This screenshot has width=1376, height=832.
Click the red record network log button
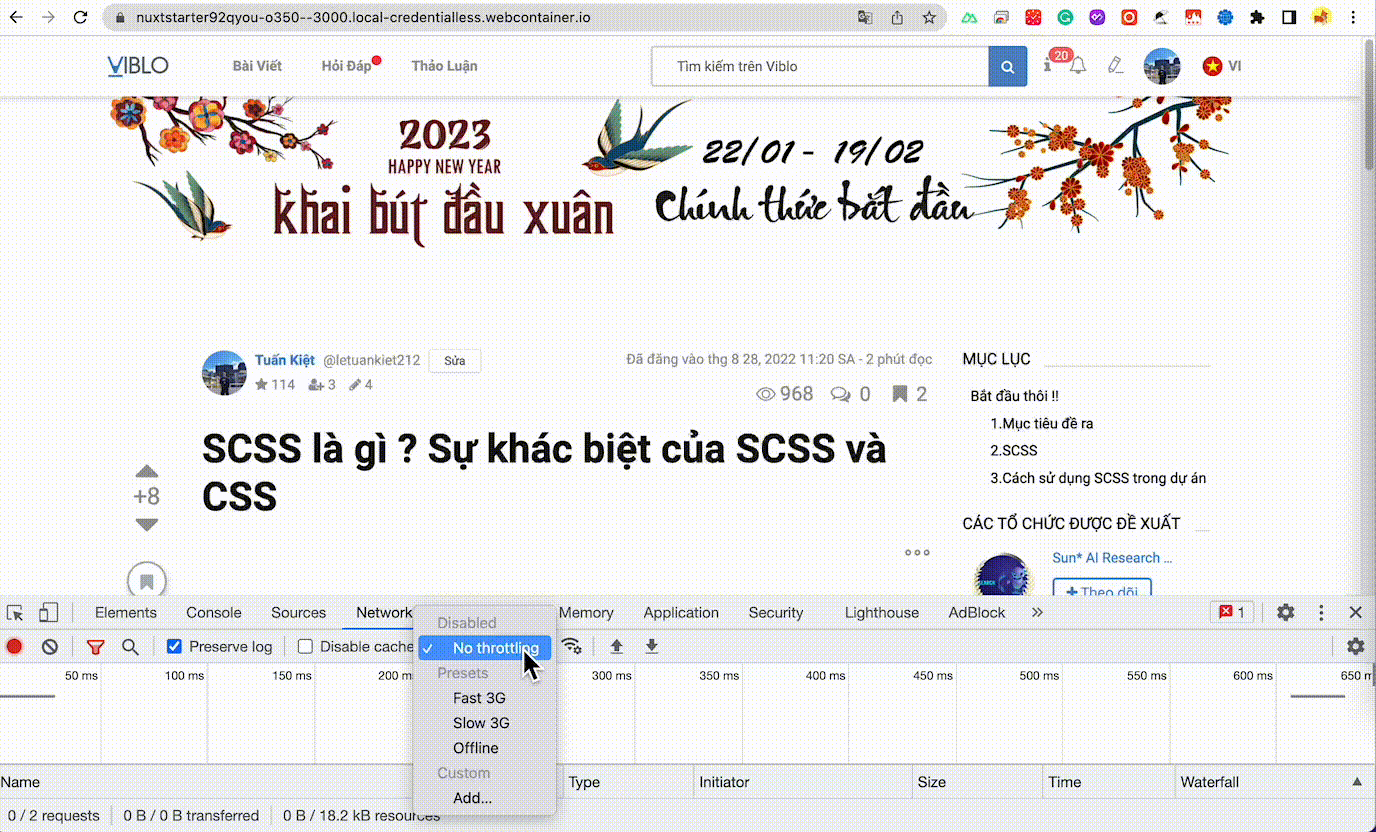(14, 647)
